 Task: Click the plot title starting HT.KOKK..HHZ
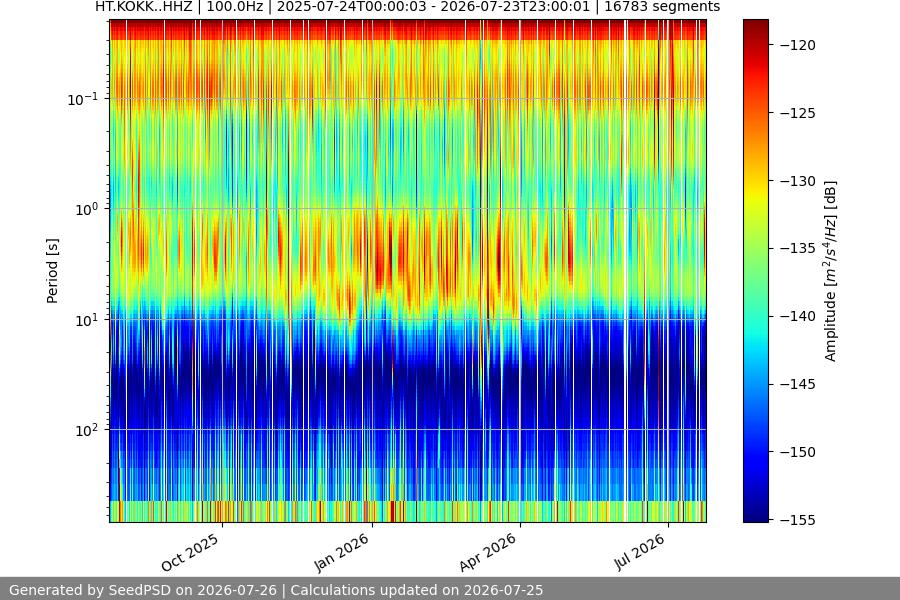pos(408,7)
